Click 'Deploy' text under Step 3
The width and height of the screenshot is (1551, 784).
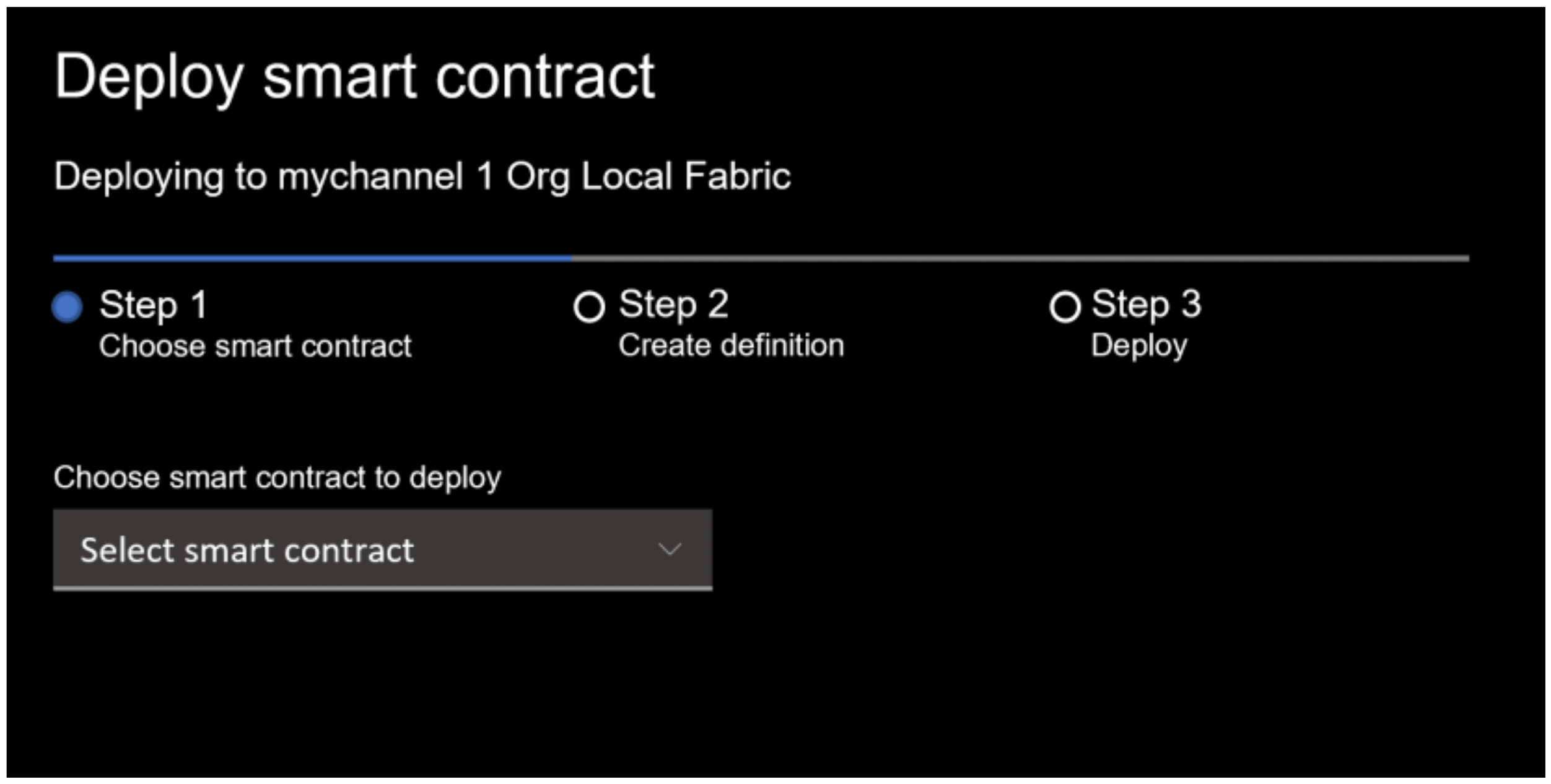[x=1138, y=346]
